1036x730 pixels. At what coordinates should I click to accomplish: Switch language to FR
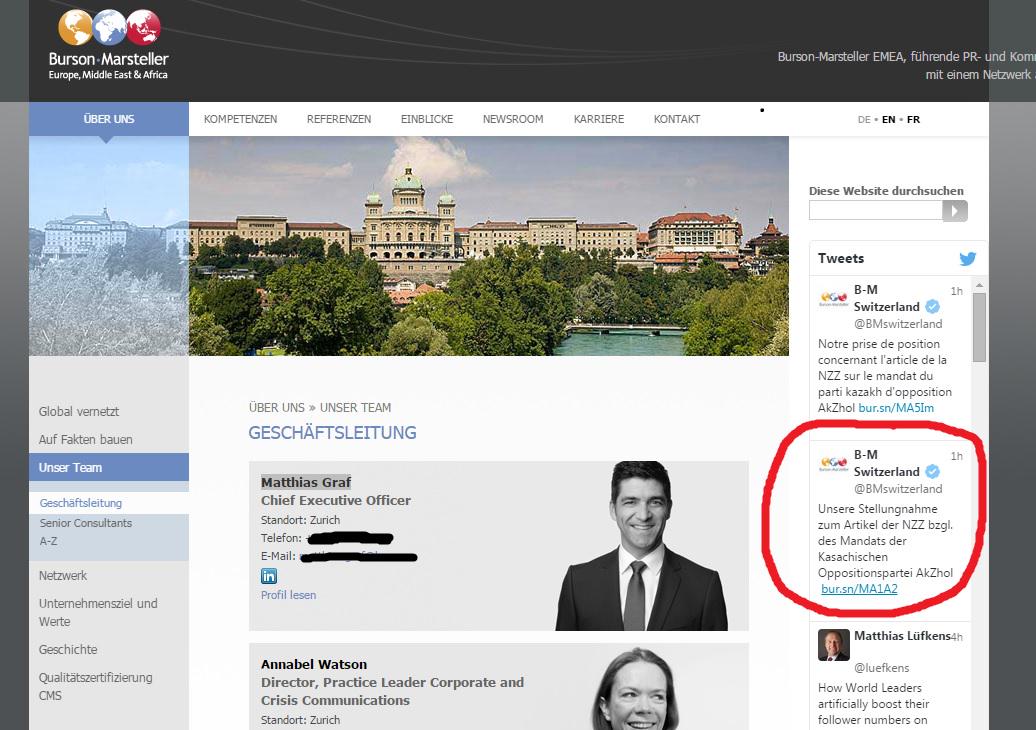point(913,120)
